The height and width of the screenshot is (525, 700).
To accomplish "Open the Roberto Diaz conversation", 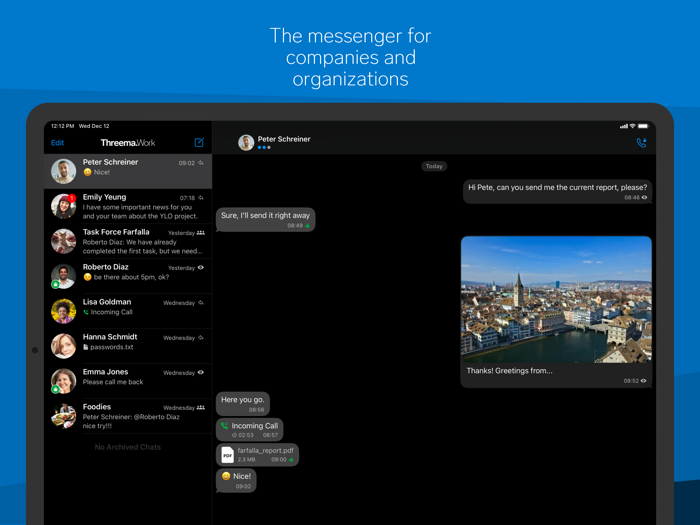I will pos(128,276).
